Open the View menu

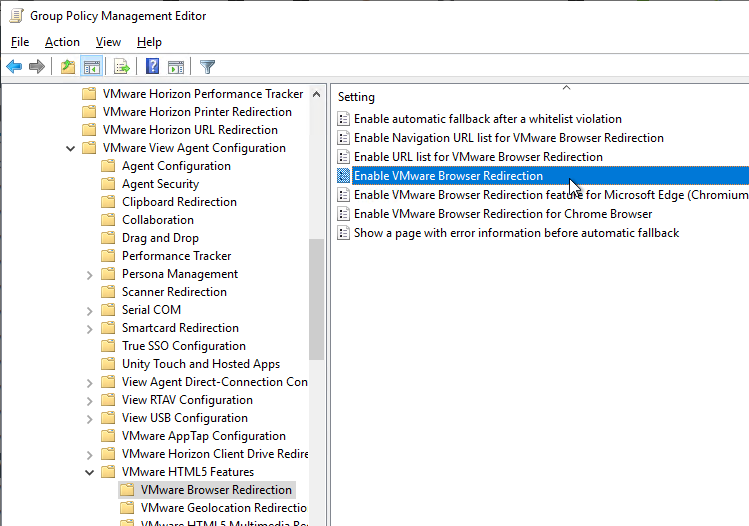(x=108, y=42)
